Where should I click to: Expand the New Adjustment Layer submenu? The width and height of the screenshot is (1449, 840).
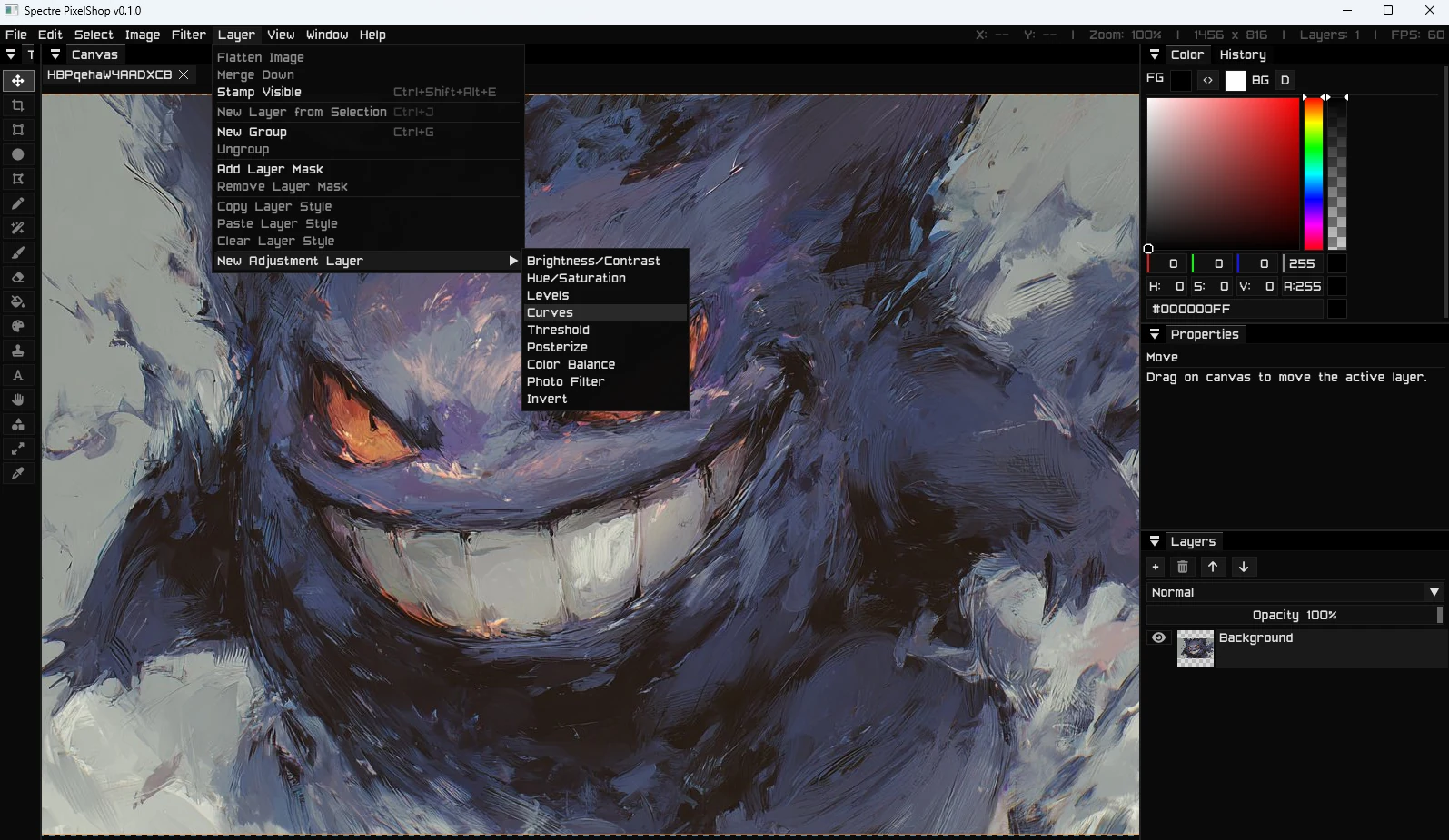(x=368, y=261)
